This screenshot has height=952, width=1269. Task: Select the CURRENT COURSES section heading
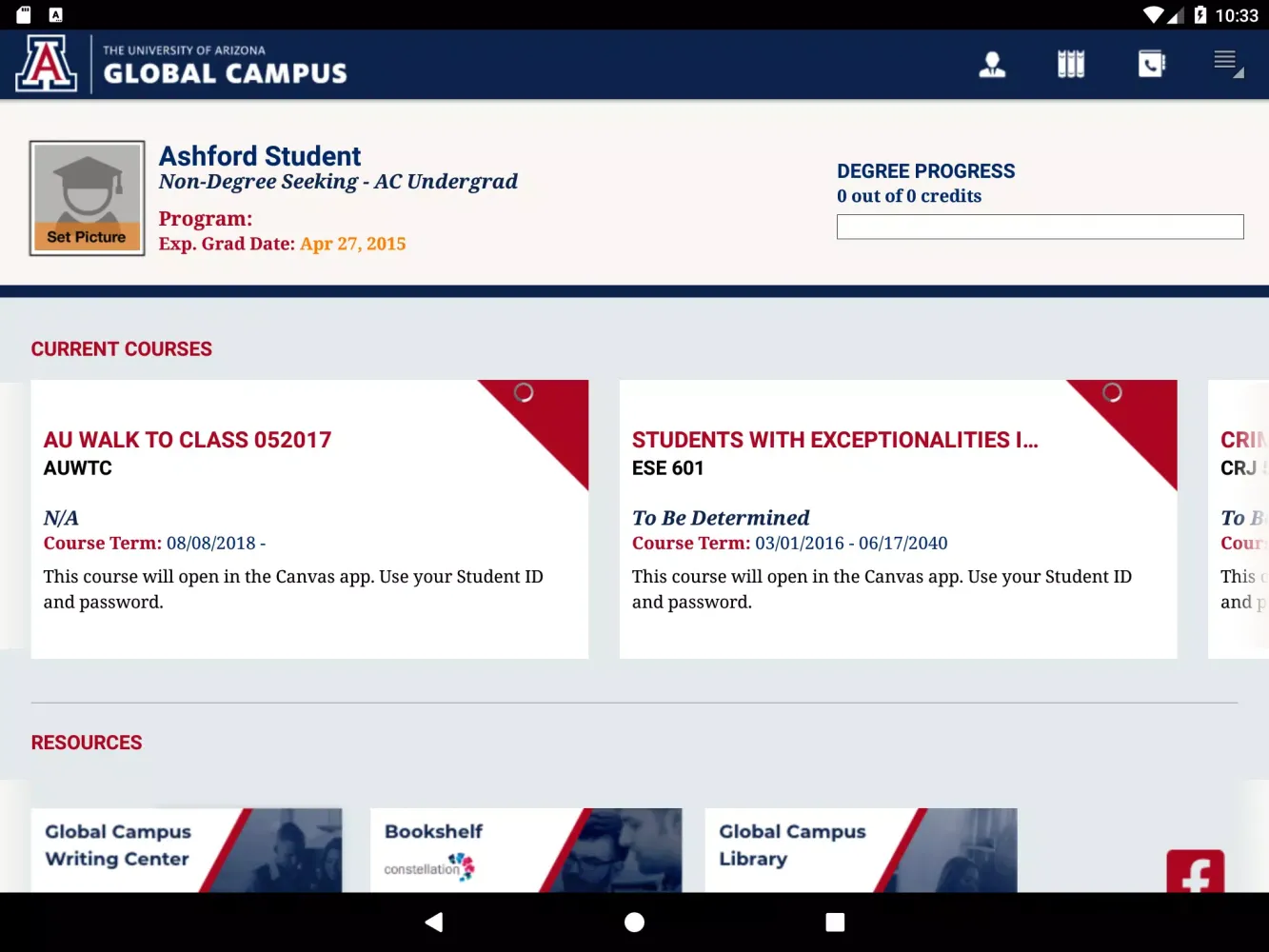[x=121, y=348]
